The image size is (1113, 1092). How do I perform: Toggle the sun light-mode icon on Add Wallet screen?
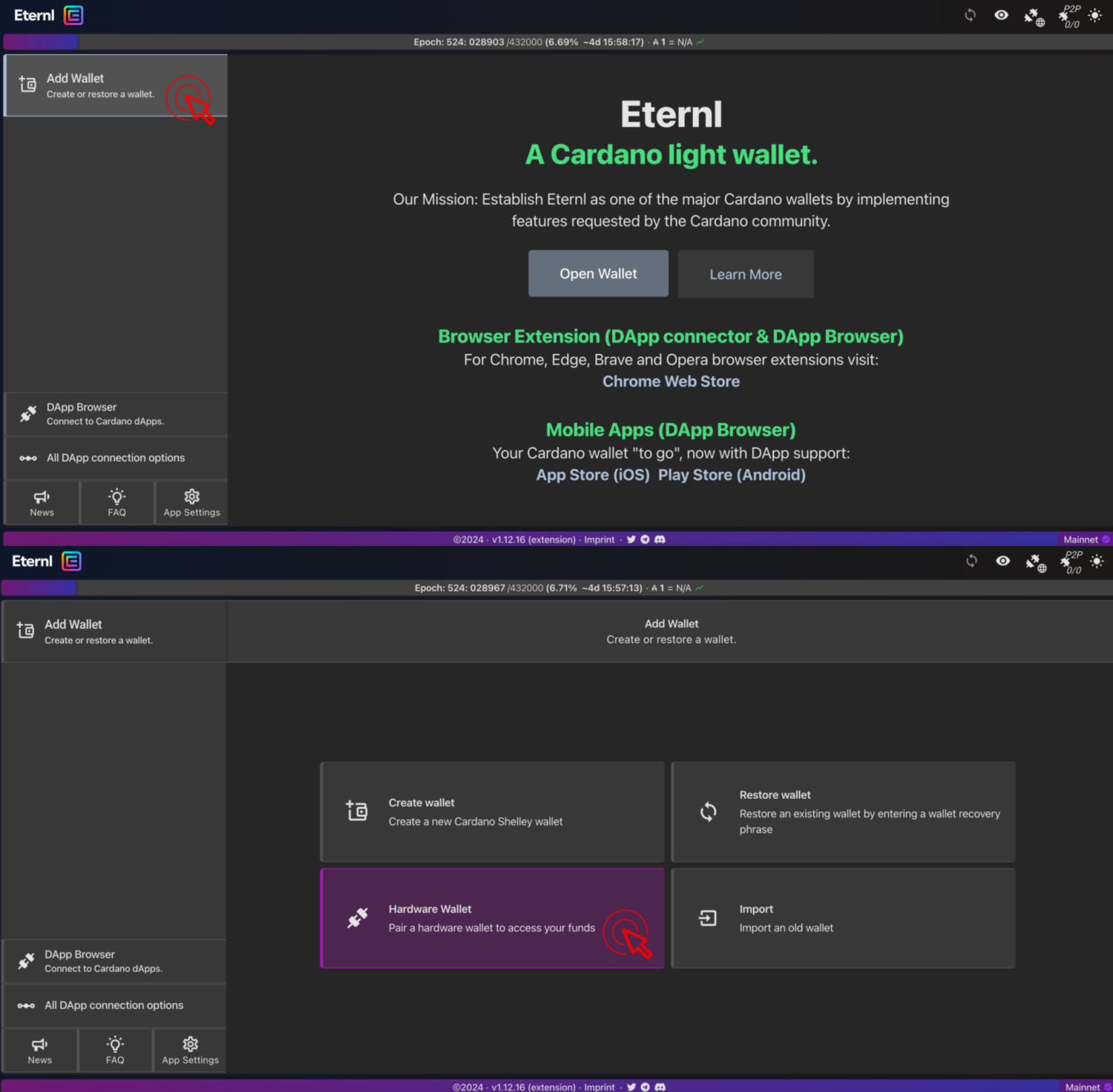1097,562
